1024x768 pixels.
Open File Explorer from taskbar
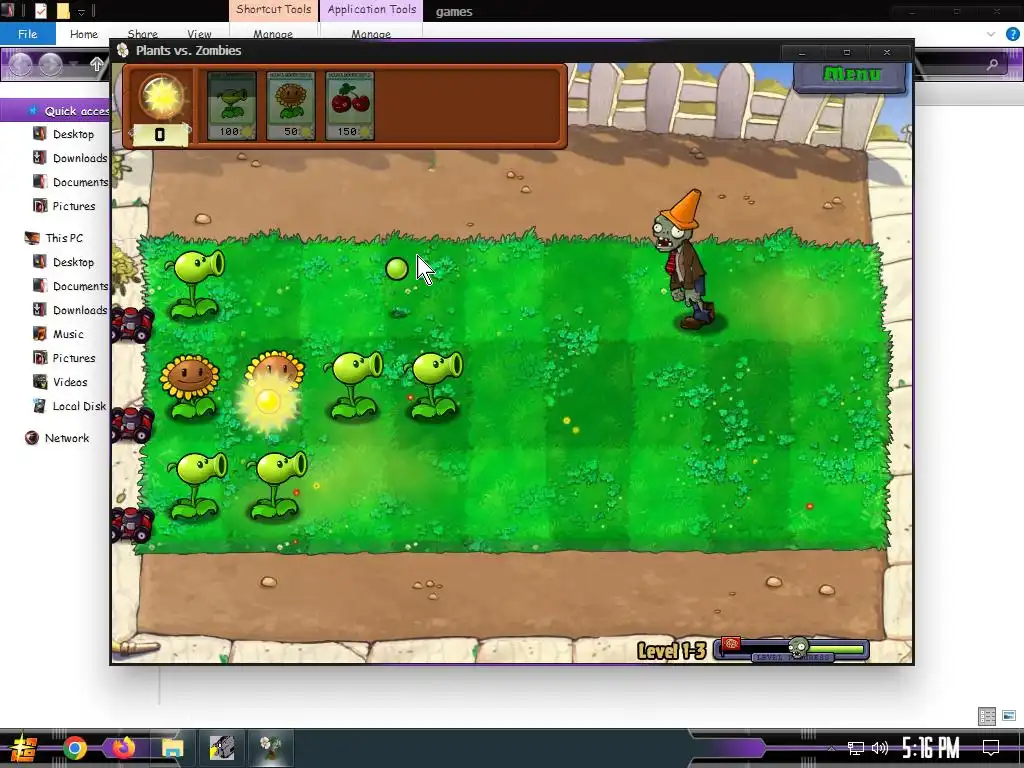click(x=173, y=748)
